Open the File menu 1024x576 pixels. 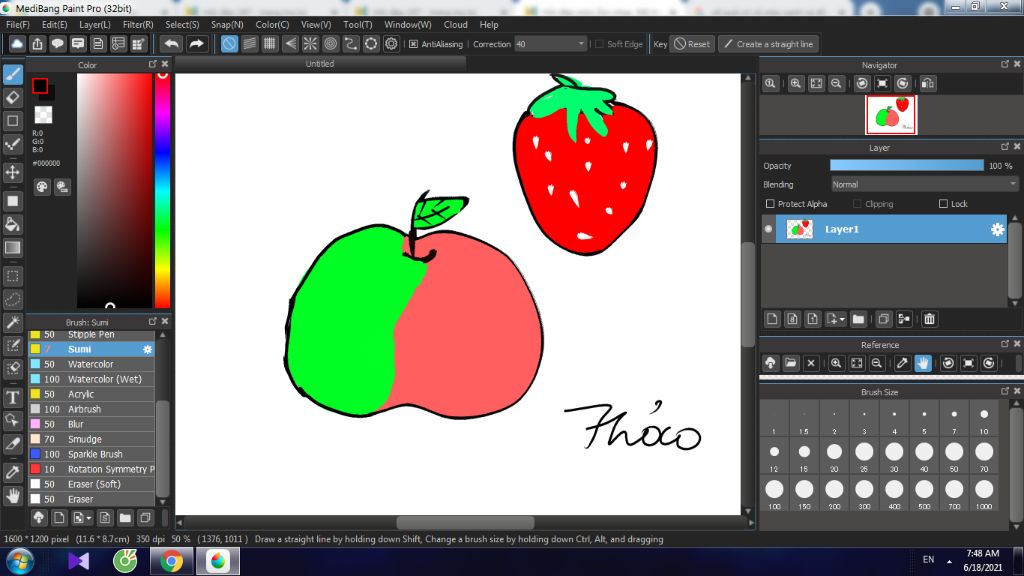click(18, 24)
